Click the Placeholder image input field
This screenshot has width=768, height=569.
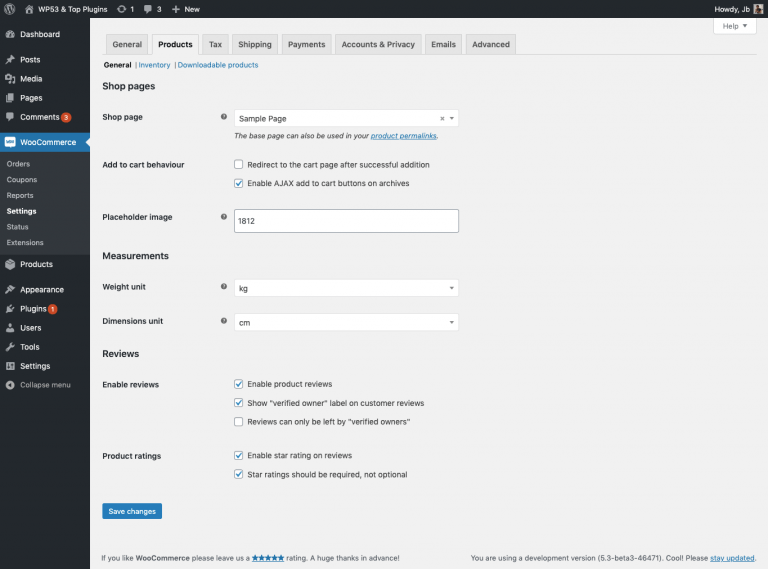(346, 221)
